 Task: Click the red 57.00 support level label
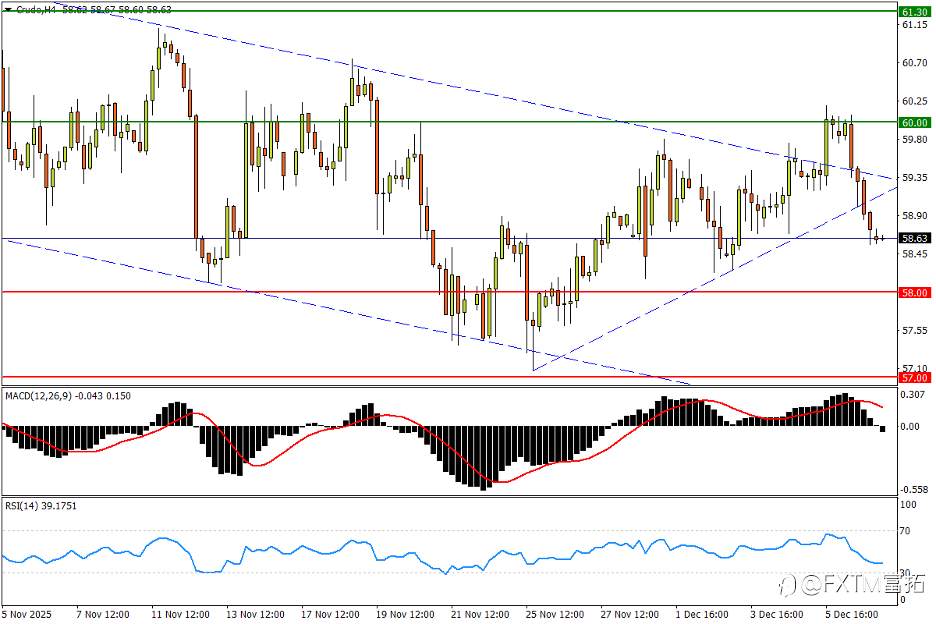[x=915, y=378]
